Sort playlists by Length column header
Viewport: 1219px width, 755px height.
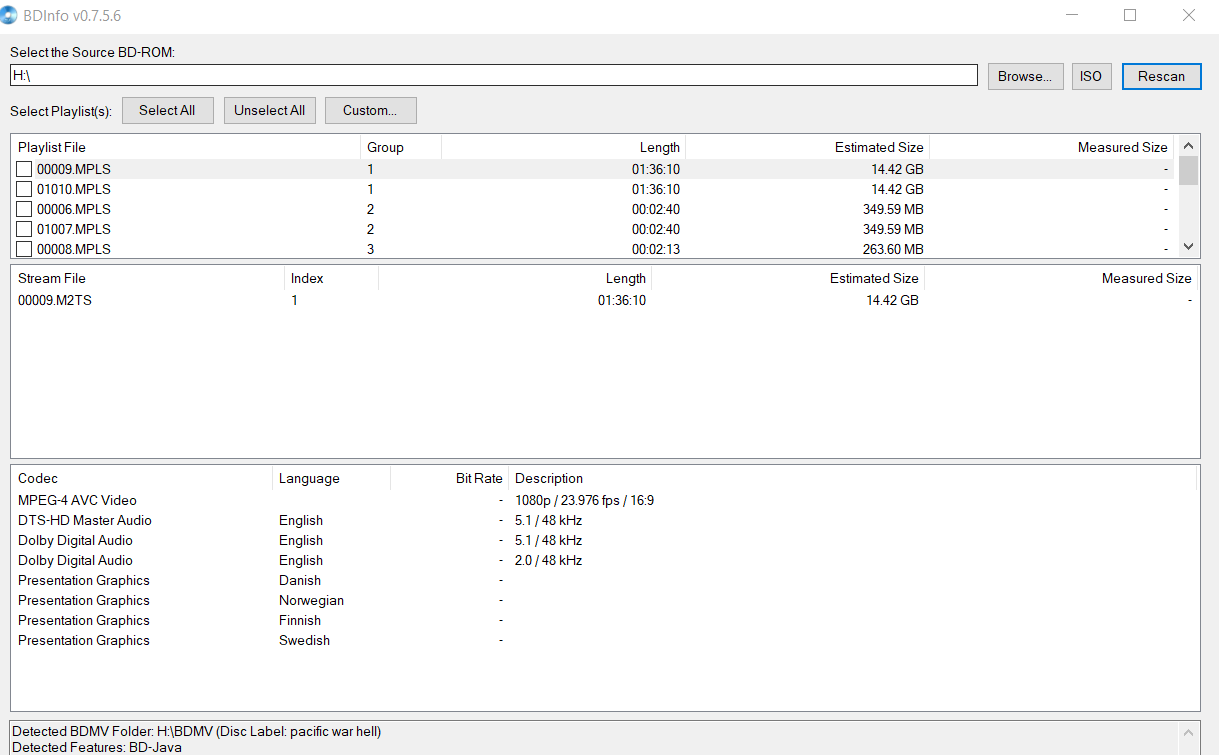[564, 147]
